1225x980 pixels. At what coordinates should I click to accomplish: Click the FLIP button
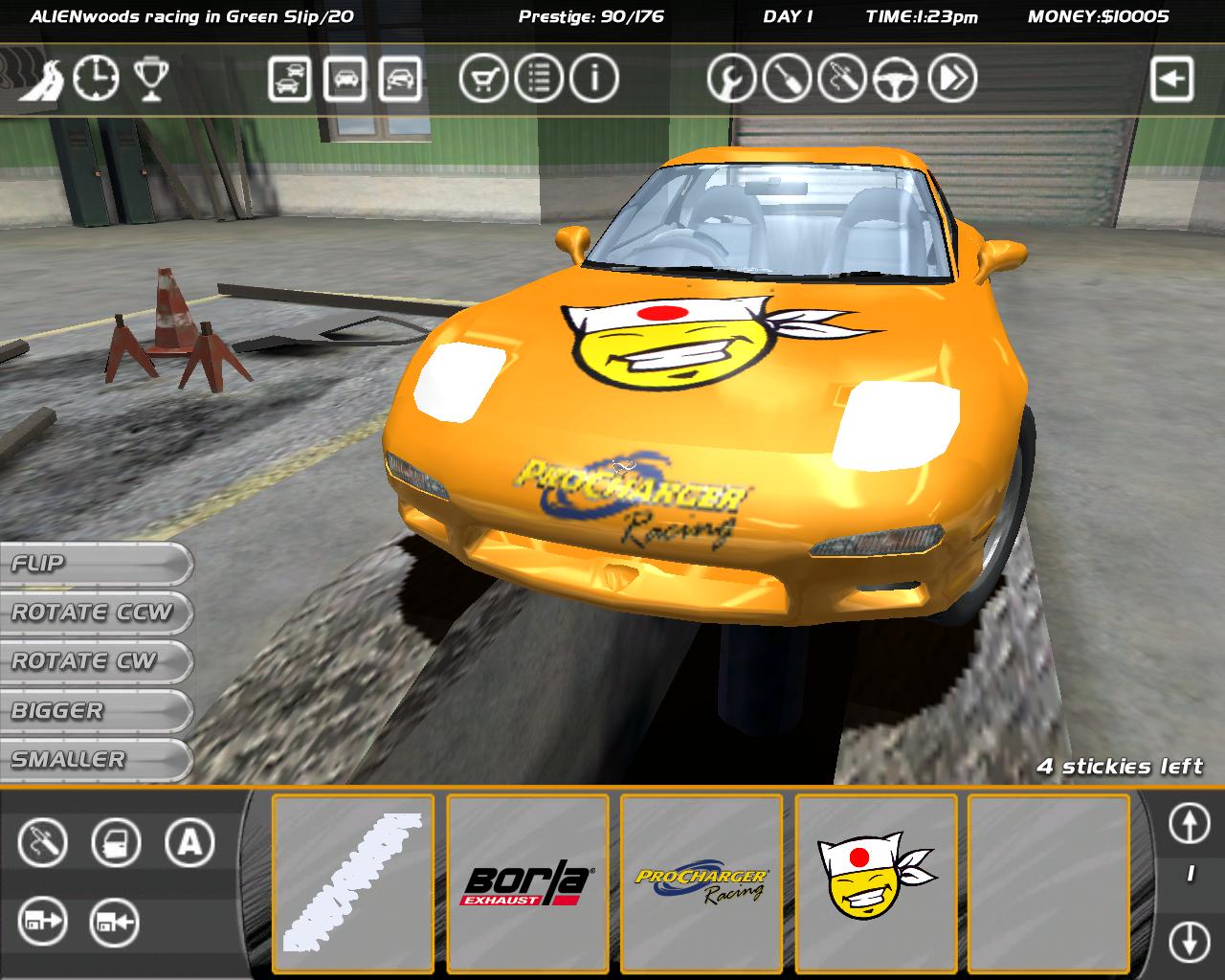click(96, 565)
